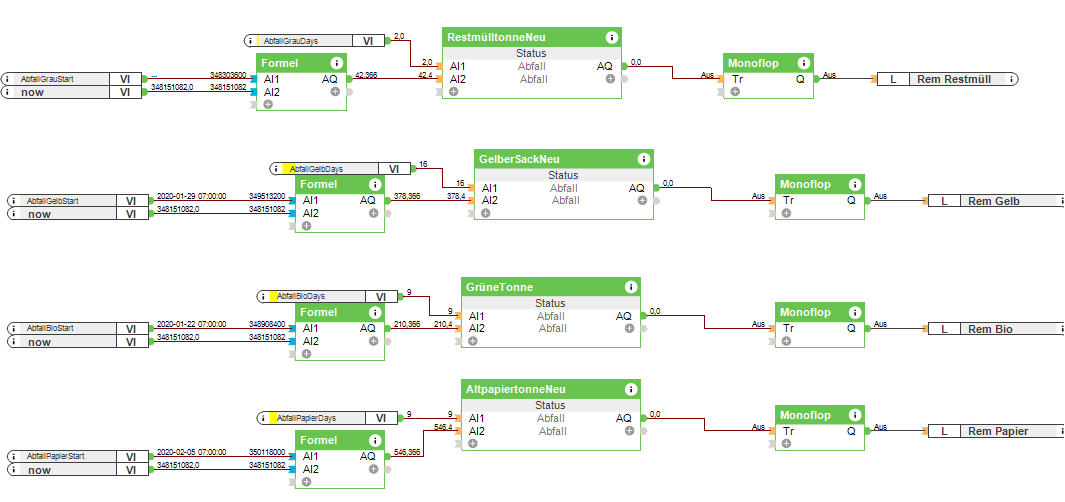Show info for Formel block fed by AbfallGelbStart
Screen dimensions: 1065x502
click(374, 184)
